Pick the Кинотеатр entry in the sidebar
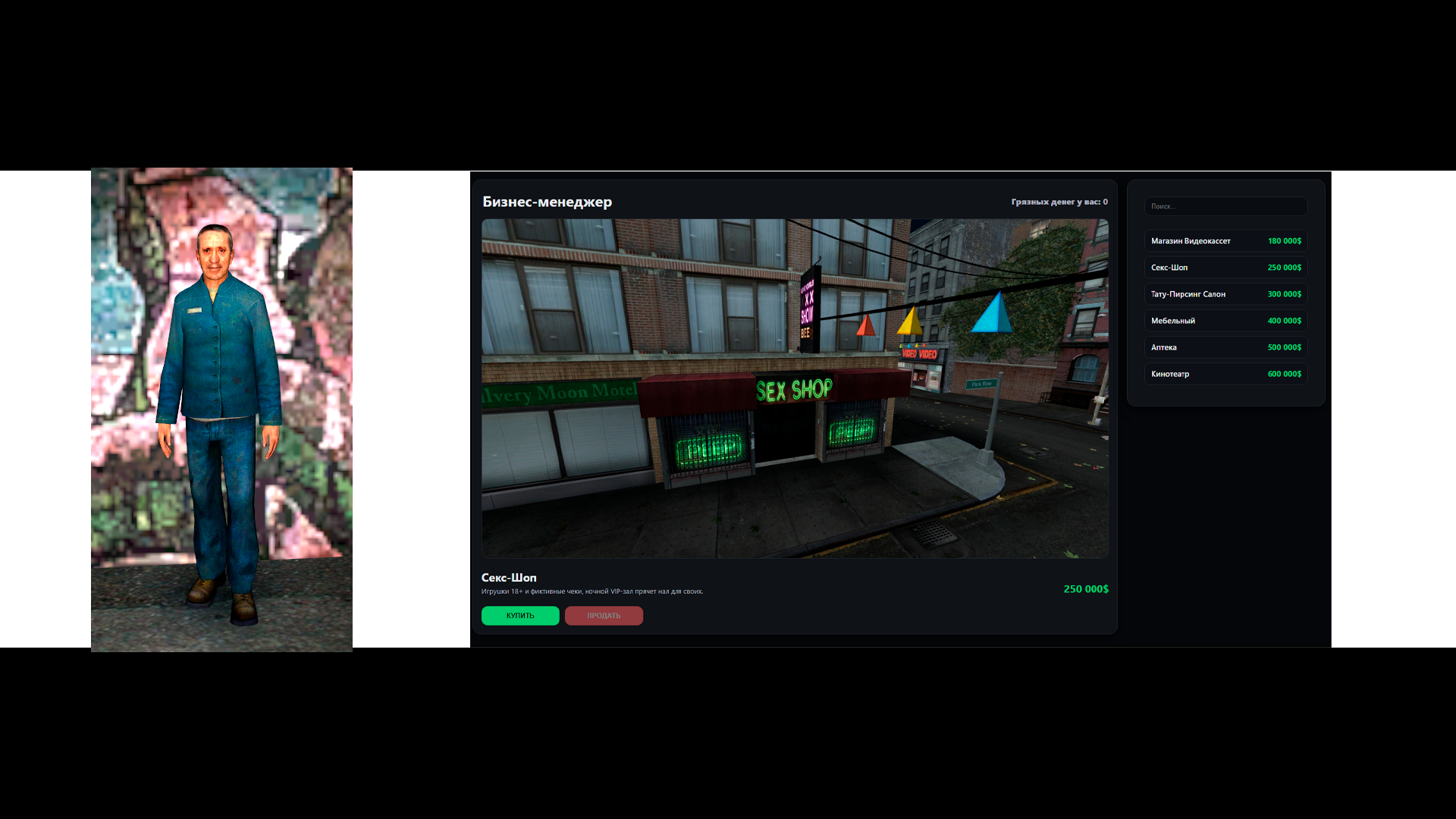 1225,374
